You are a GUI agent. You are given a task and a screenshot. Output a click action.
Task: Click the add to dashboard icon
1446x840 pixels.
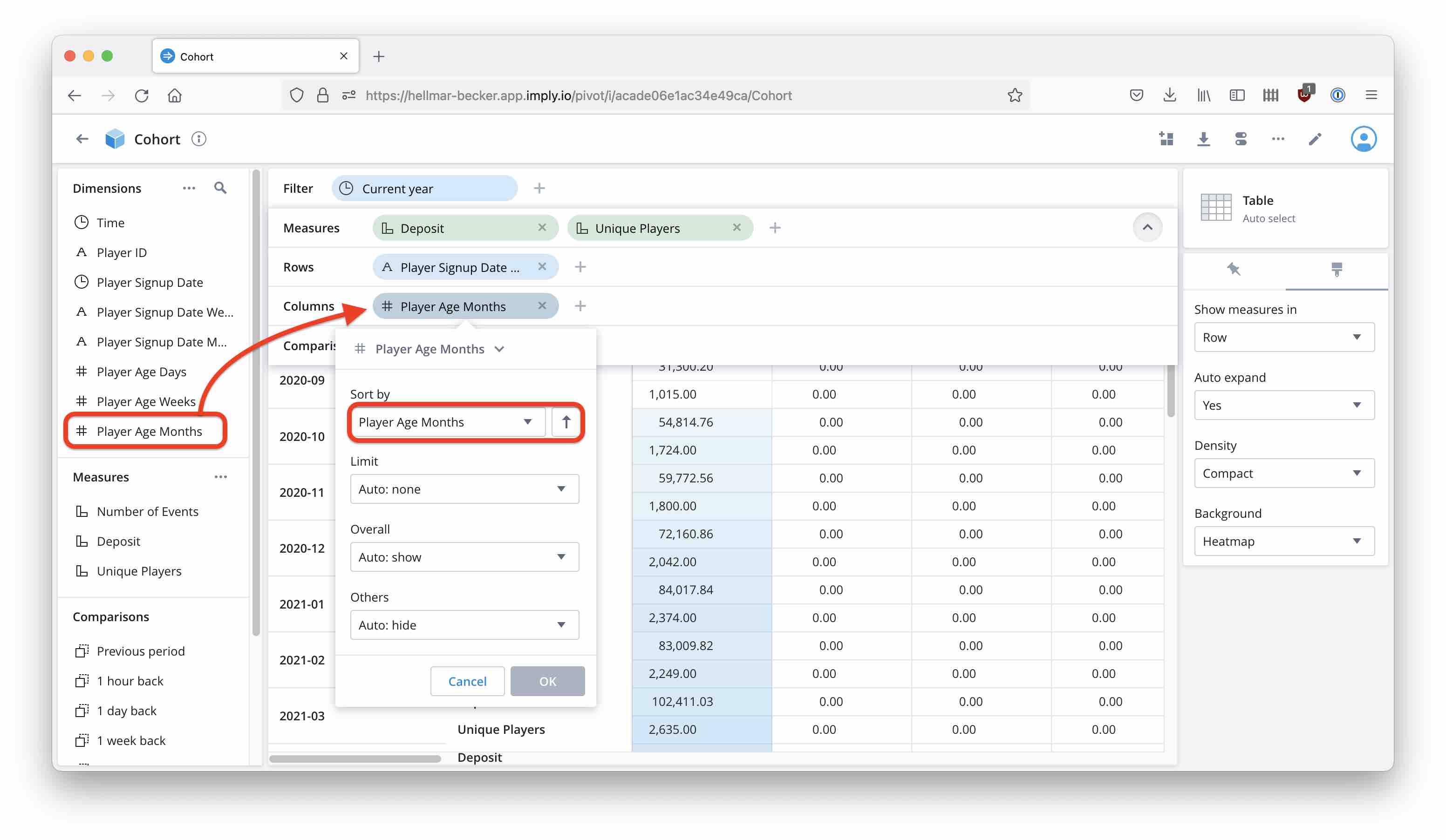pyautogui.click(x=1166, y=139)
